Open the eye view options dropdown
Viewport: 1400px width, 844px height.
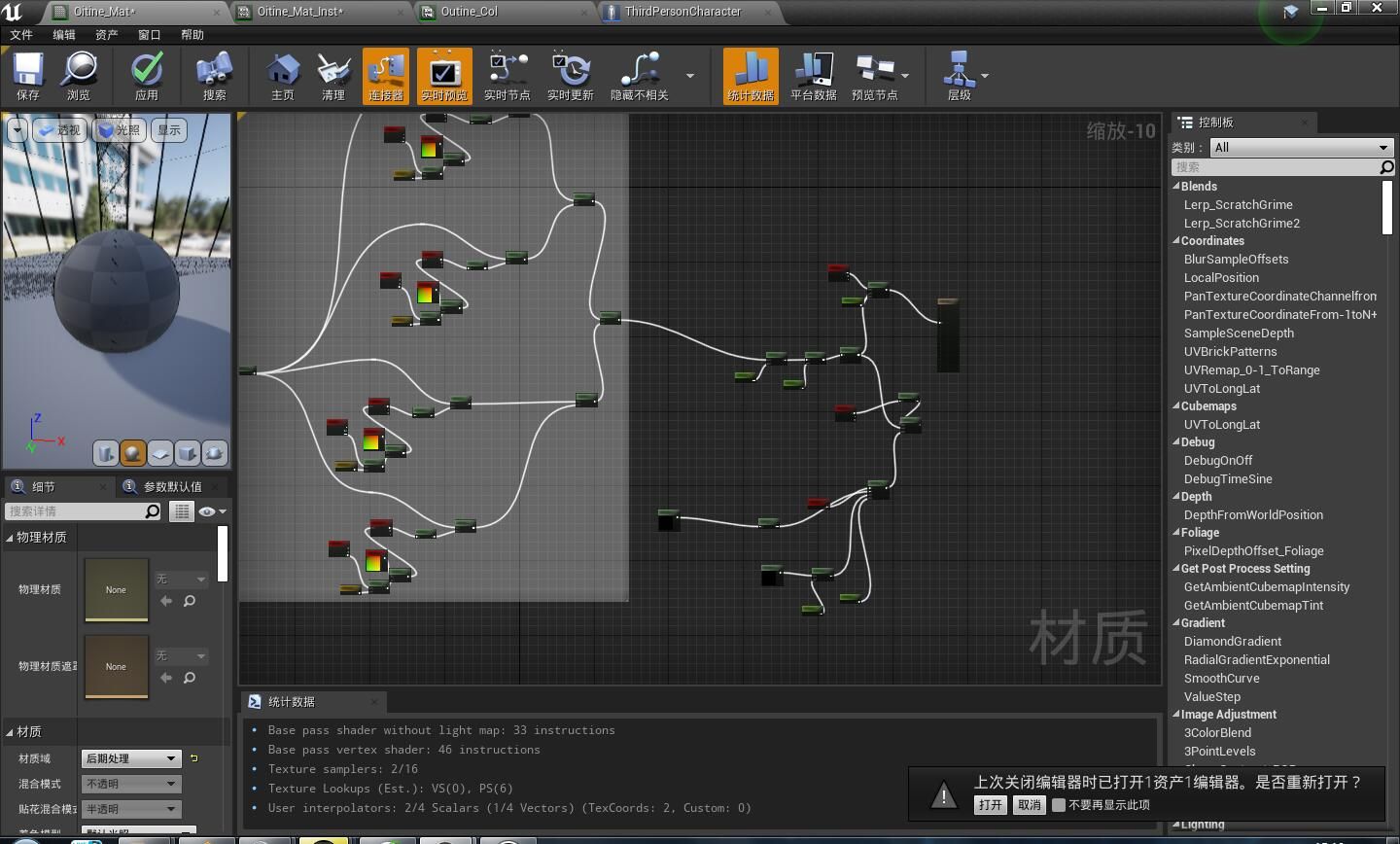[212, 511]
